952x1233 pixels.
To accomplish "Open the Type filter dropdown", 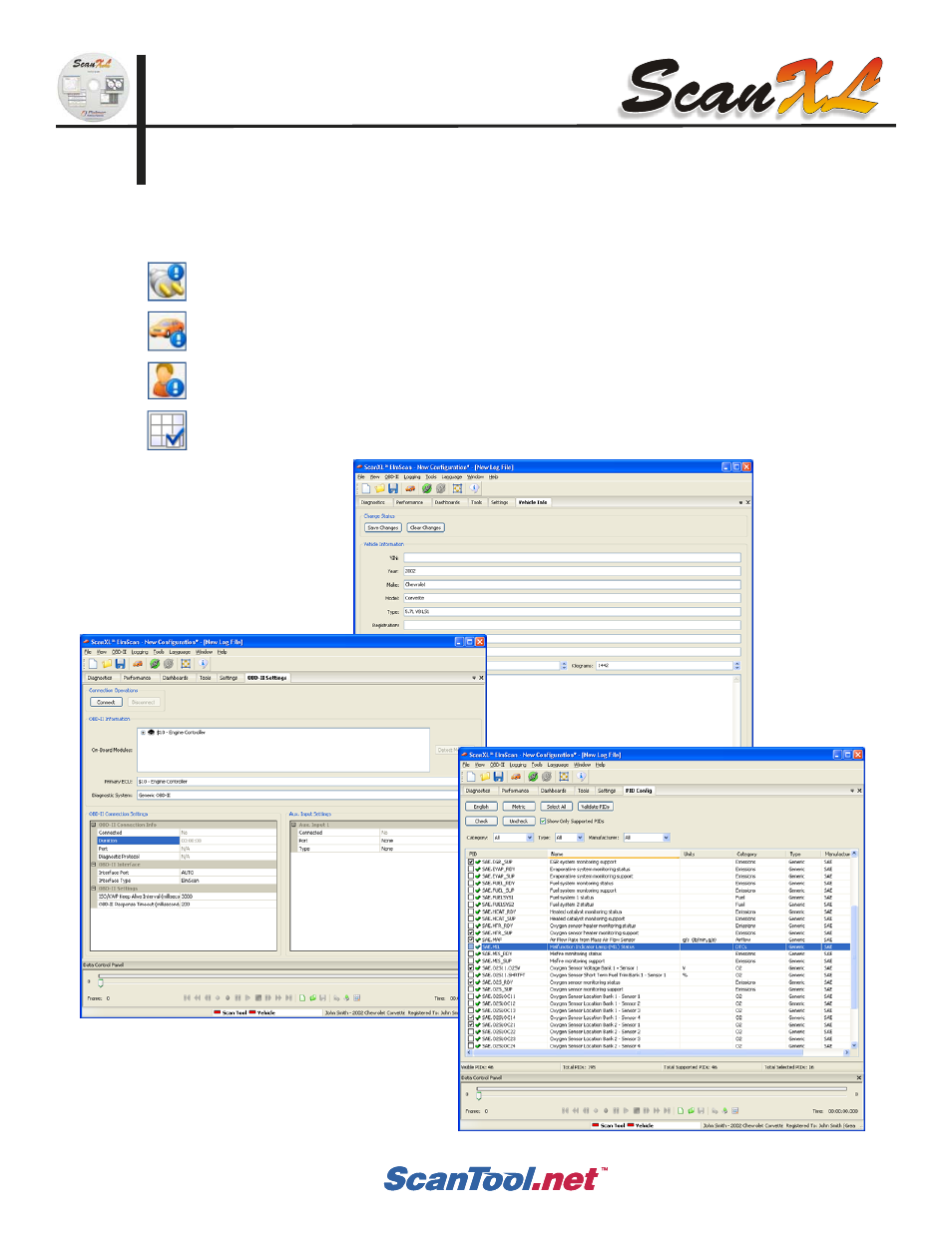I will pos(580,838).
